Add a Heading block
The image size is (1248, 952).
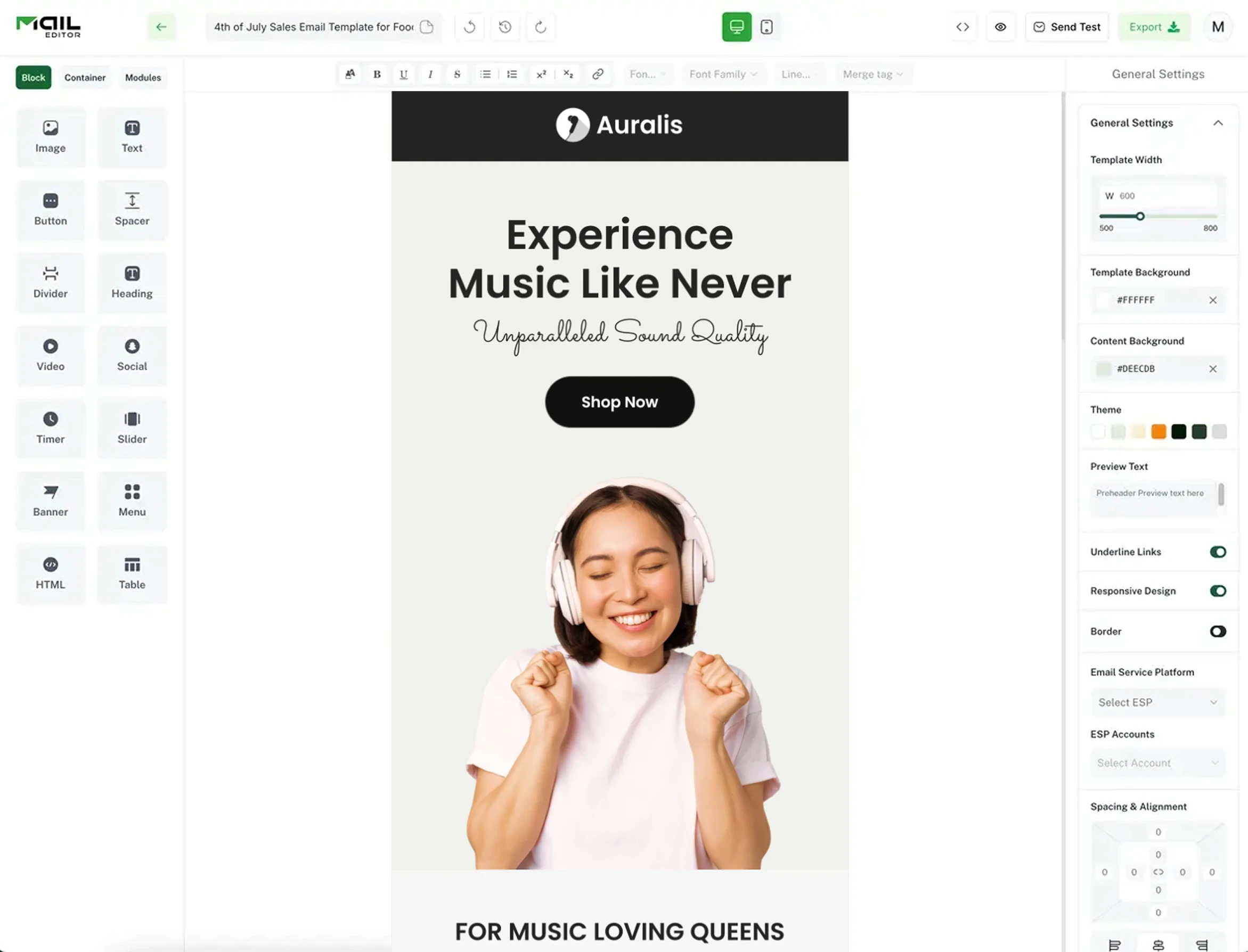coord(132,282)
